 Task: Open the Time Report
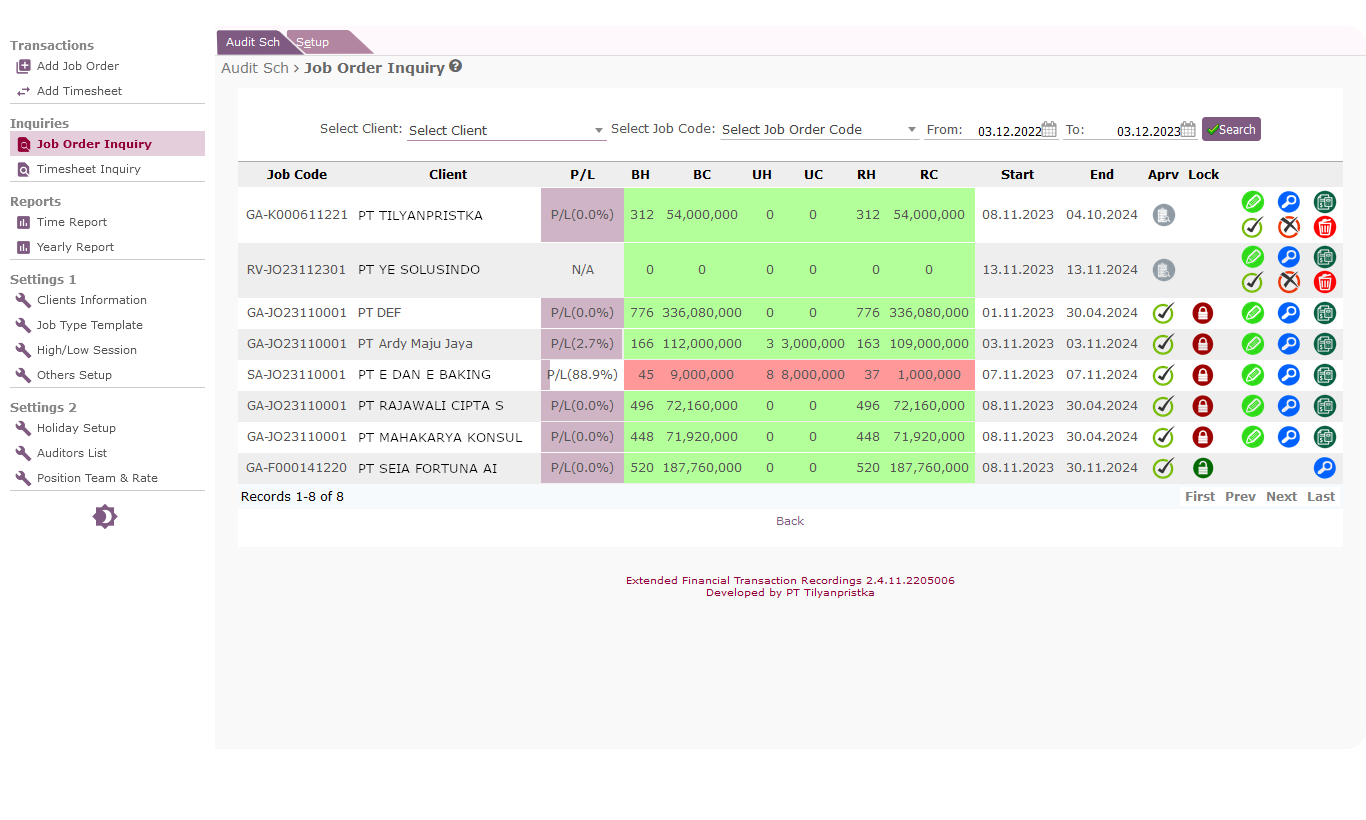(x=72, y=222)
